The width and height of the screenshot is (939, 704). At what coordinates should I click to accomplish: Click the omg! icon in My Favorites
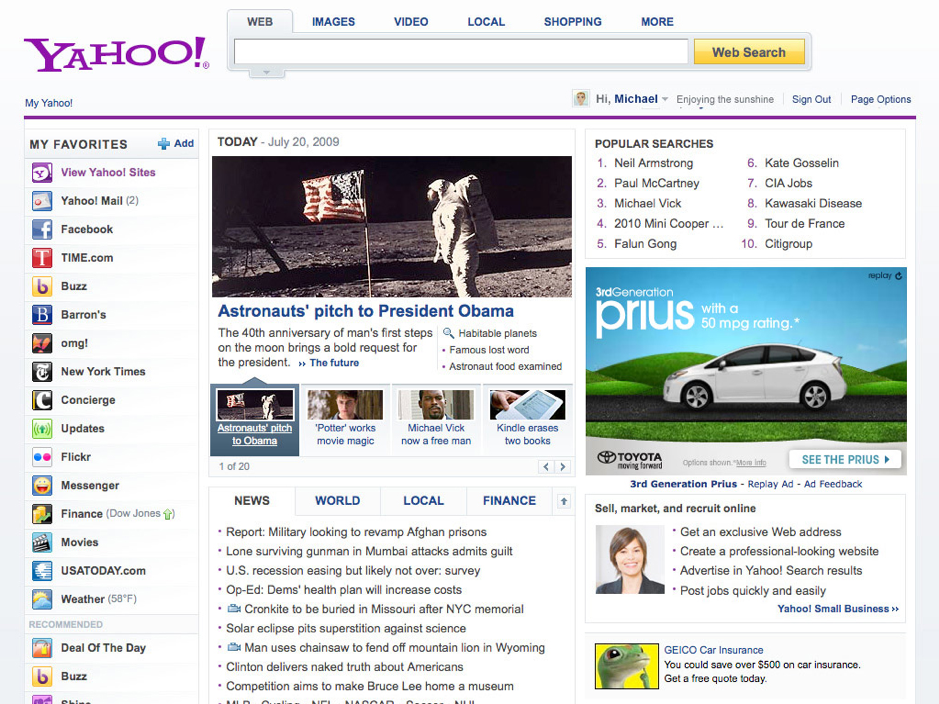pyautogui.click(x=40, y=343)
